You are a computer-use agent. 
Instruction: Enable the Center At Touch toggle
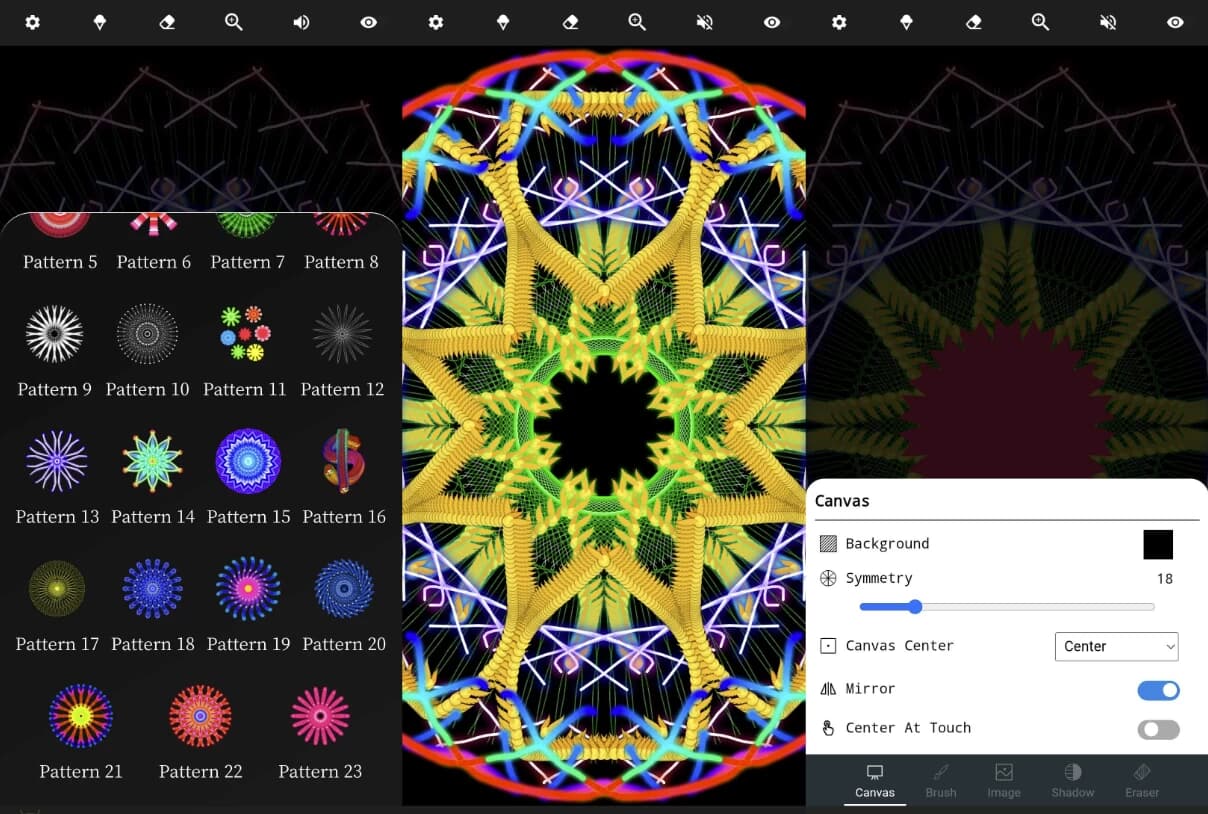click(1158, 729)
